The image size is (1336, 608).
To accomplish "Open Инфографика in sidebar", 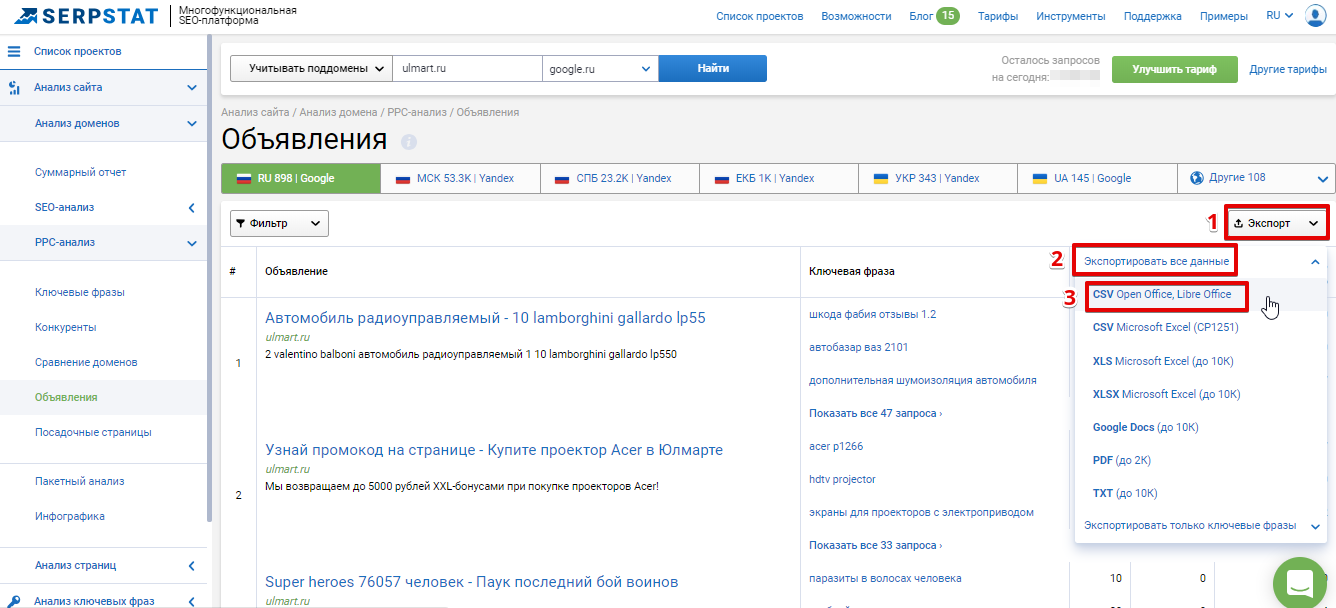I will (x=70, y=517).
